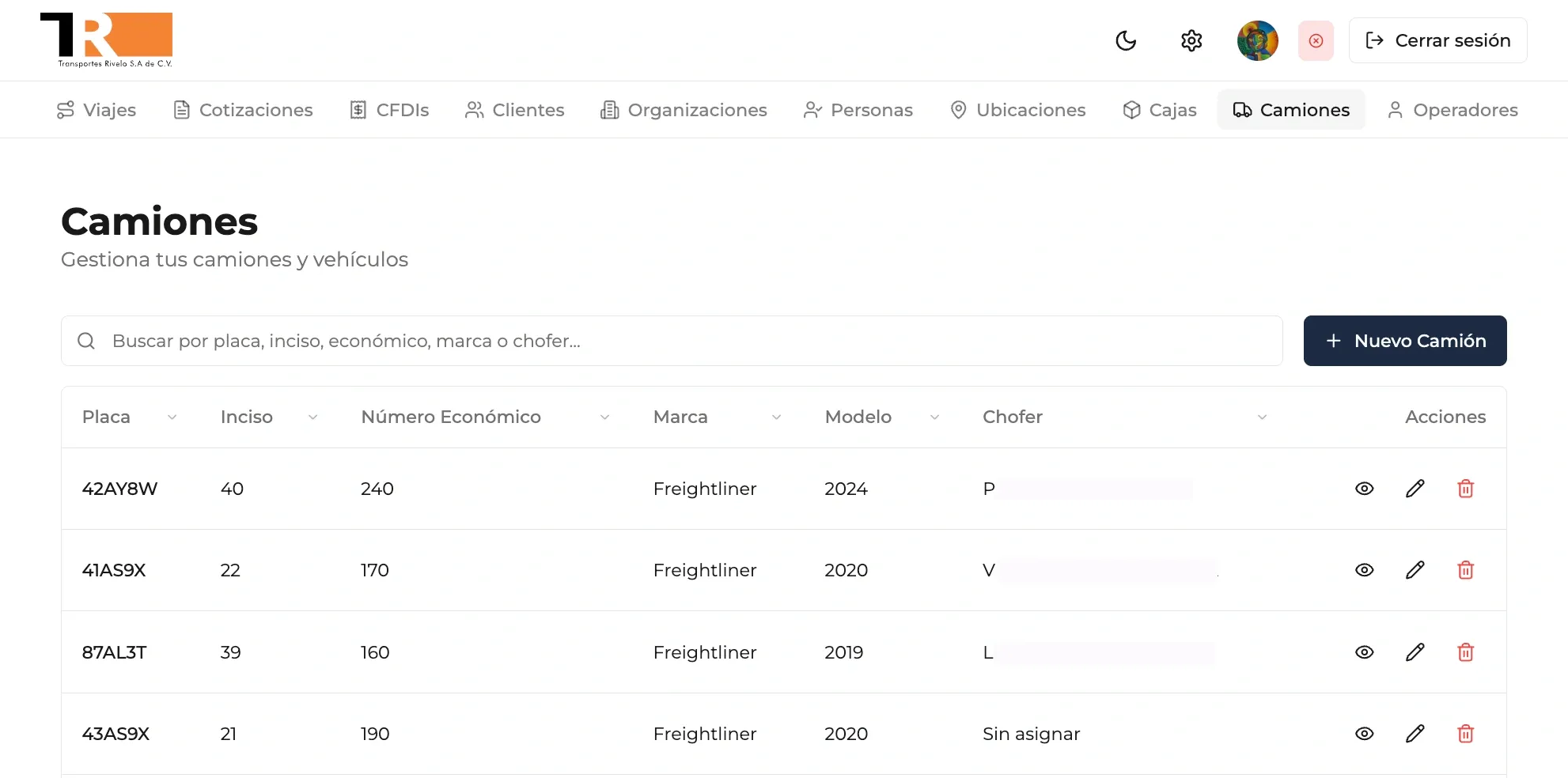Expand the Chofer column chevron
This screenshot has width=1568, height=778.
coord(1262,417)
